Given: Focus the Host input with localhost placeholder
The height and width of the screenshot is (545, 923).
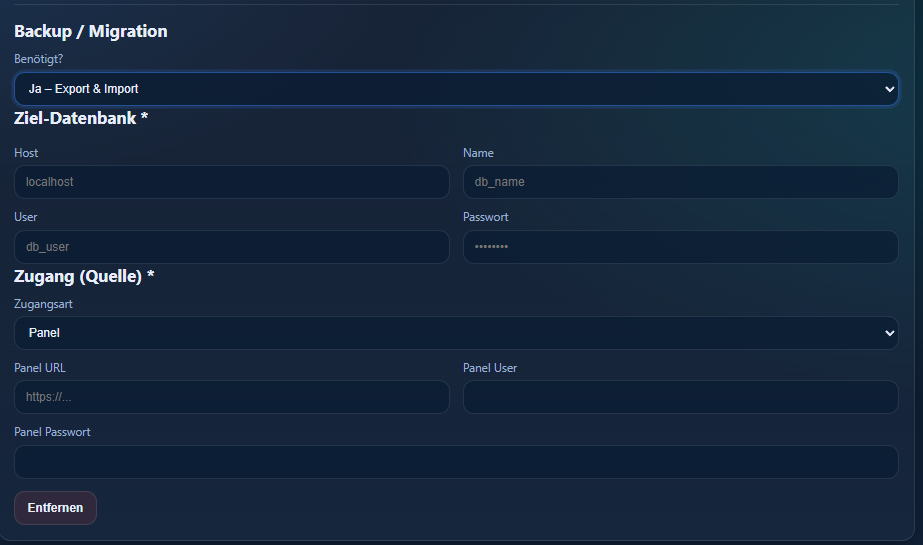Looking at the screenshot, I should click(231, 182).
